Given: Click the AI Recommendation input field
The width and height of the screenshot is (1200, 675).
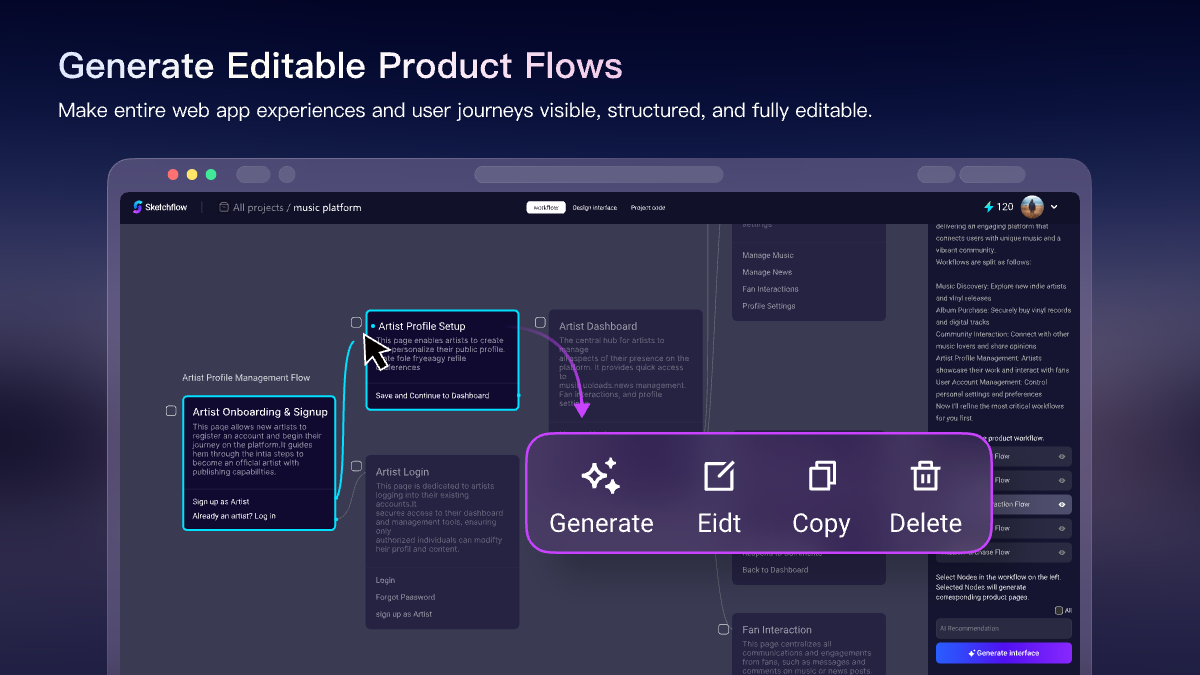Looking at the screenshot, I should coord(1003,628).
